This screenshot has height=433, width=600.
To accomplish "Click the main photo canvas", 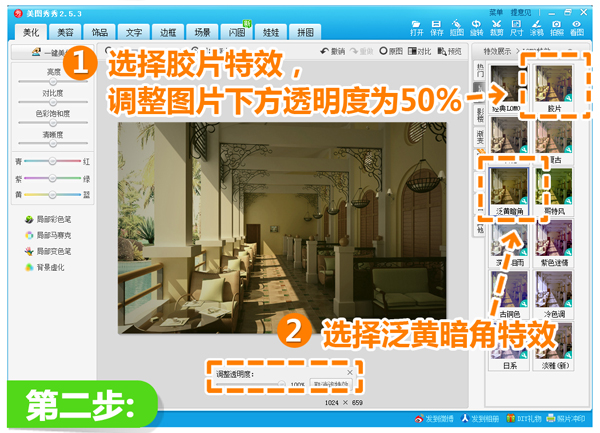I will pyautogui.click(x=282, y=228).
